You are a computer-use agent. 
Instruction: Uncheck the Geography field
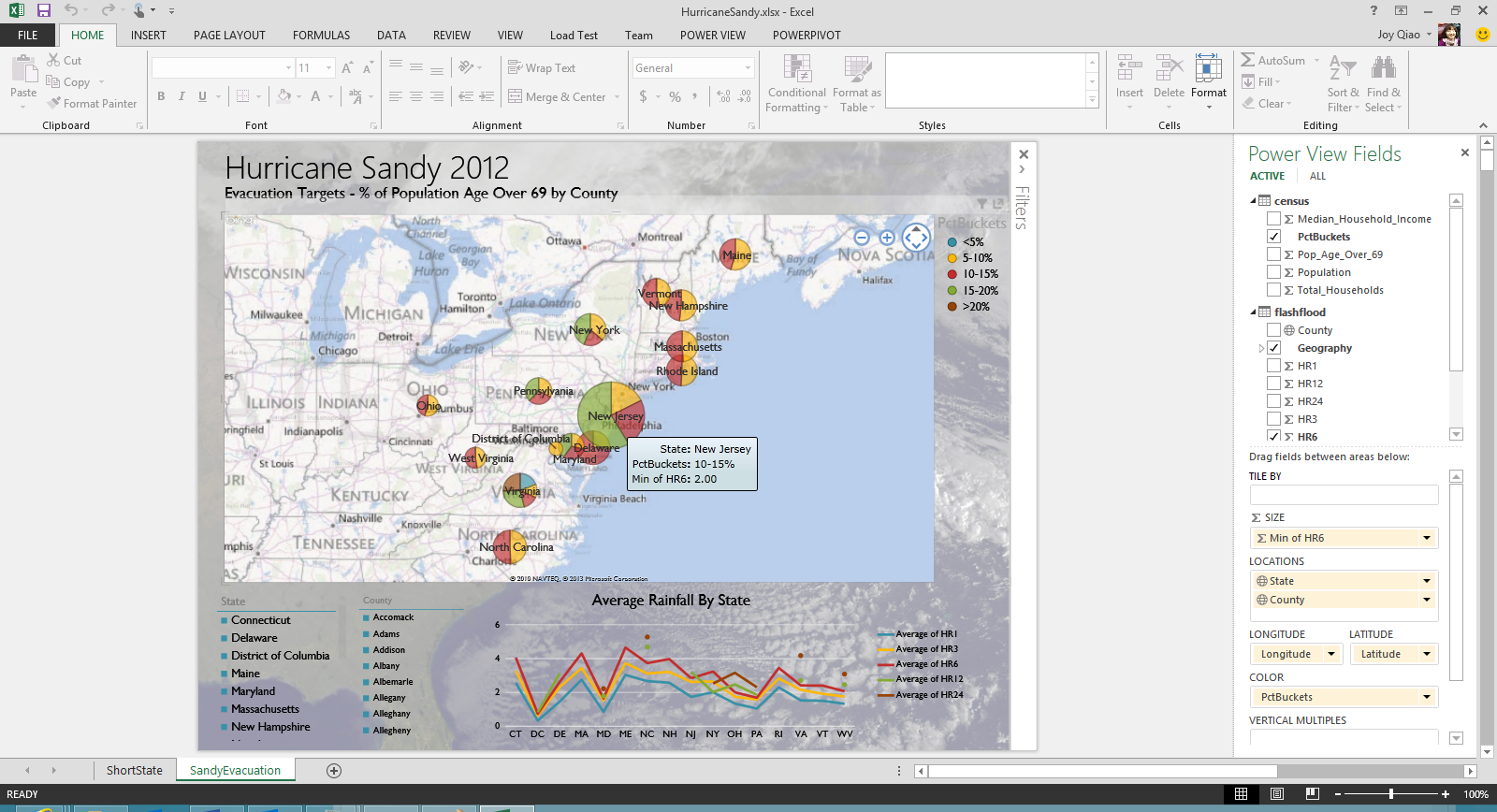tap(1273, 348)
